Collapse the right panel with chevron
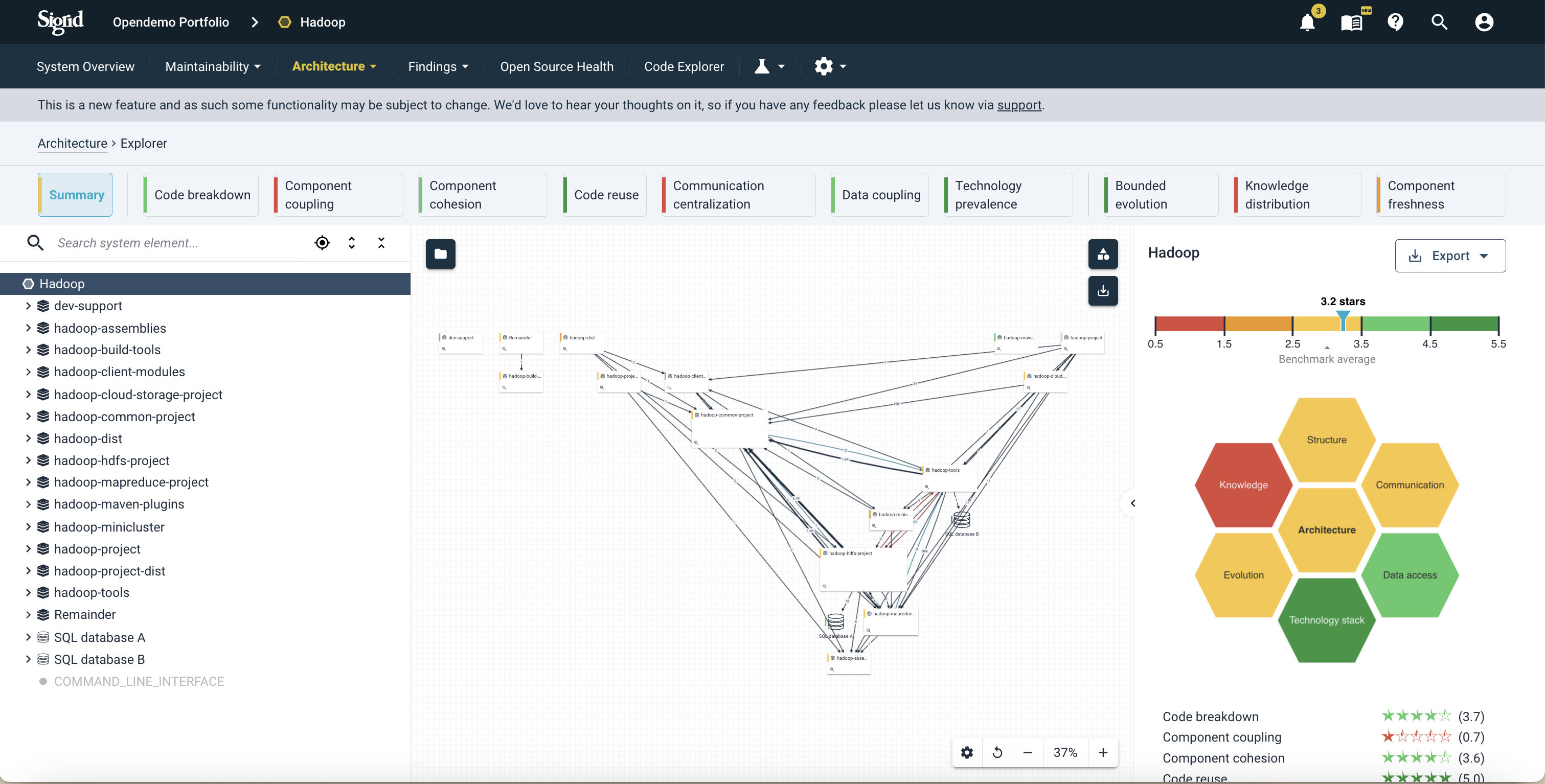The image size is (1545, 784). coord(1132,503)
